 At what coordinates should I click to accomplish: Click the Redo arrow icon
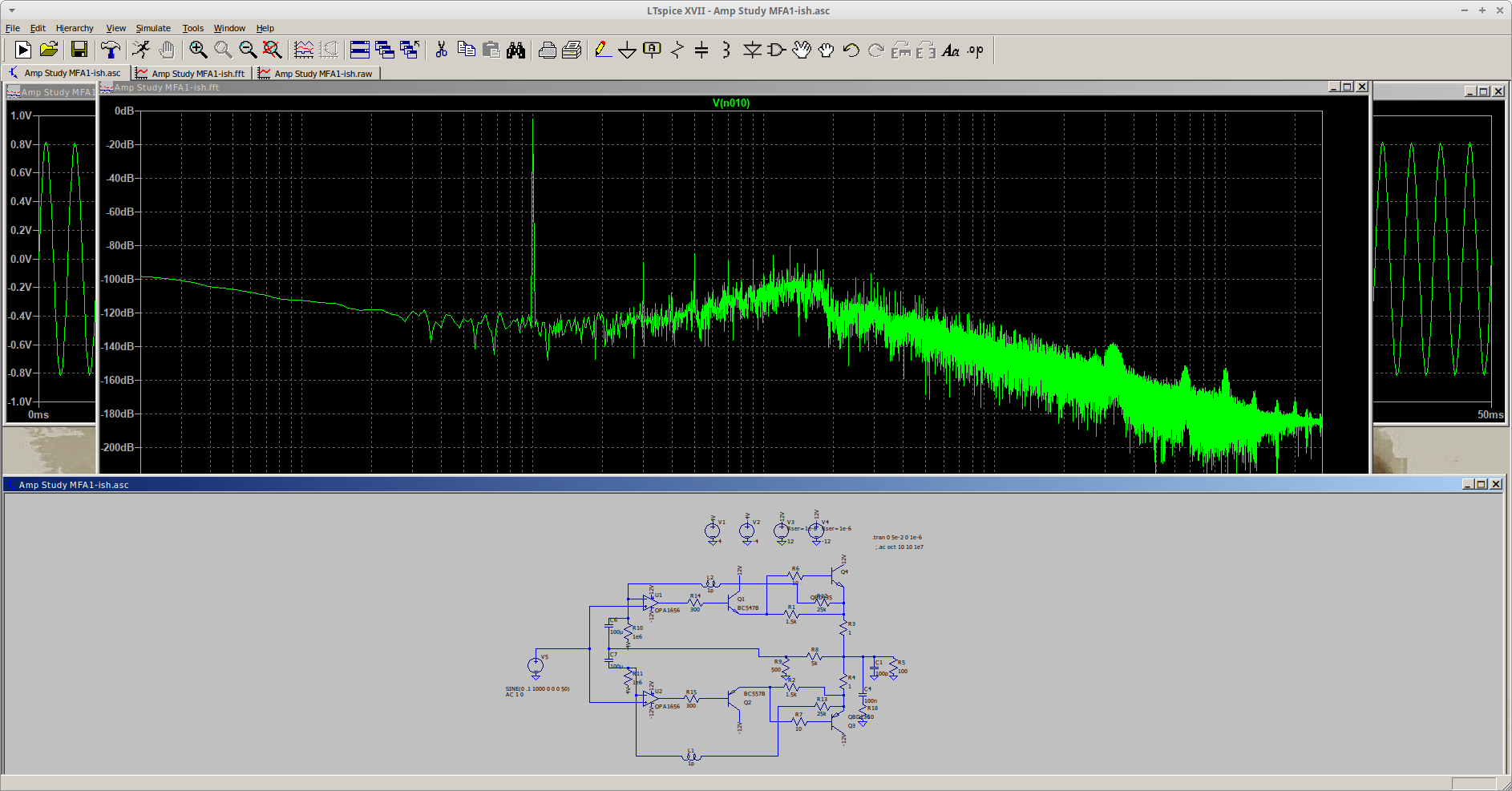point(876,50)
